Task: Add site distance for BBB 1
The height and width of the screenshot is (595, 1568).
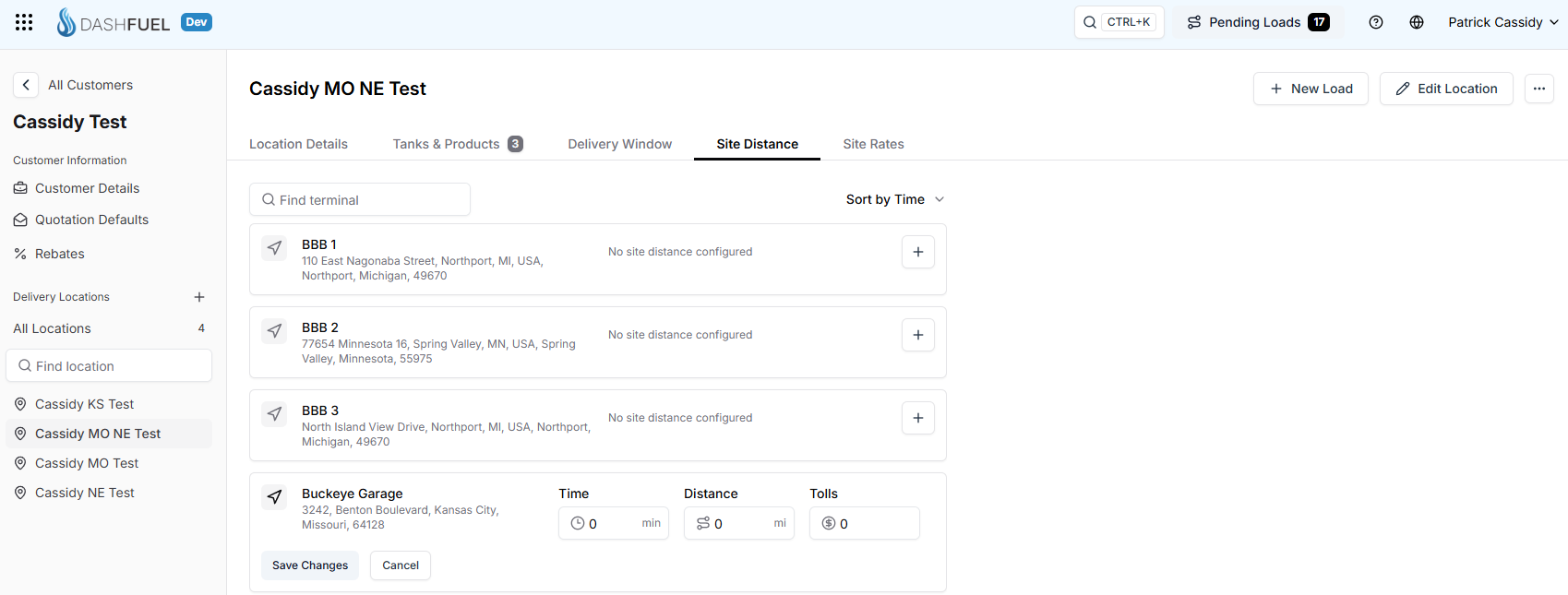Action: (x=917, y=252)
